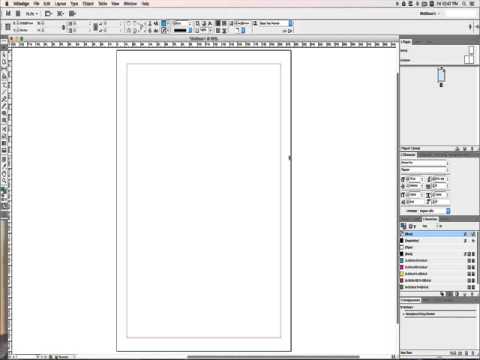Select the green swatch in Swatches list
This screenshot has height=360, width=480.
(x=438, y=287)
